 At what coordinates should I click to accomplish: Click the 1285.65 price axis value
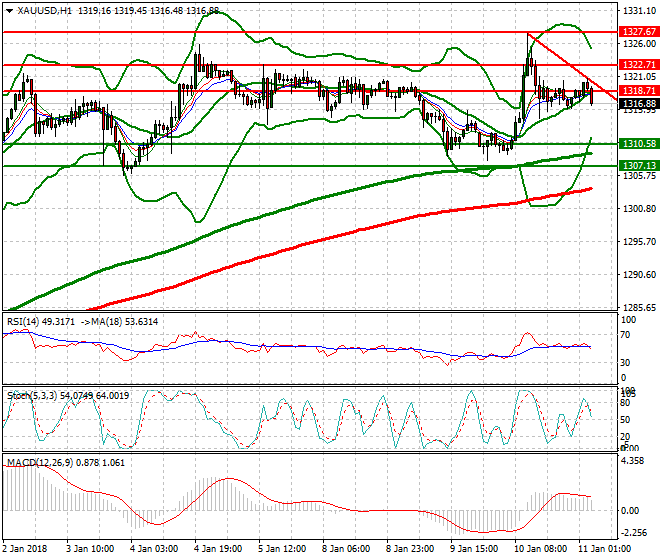[x=637, y=308]
